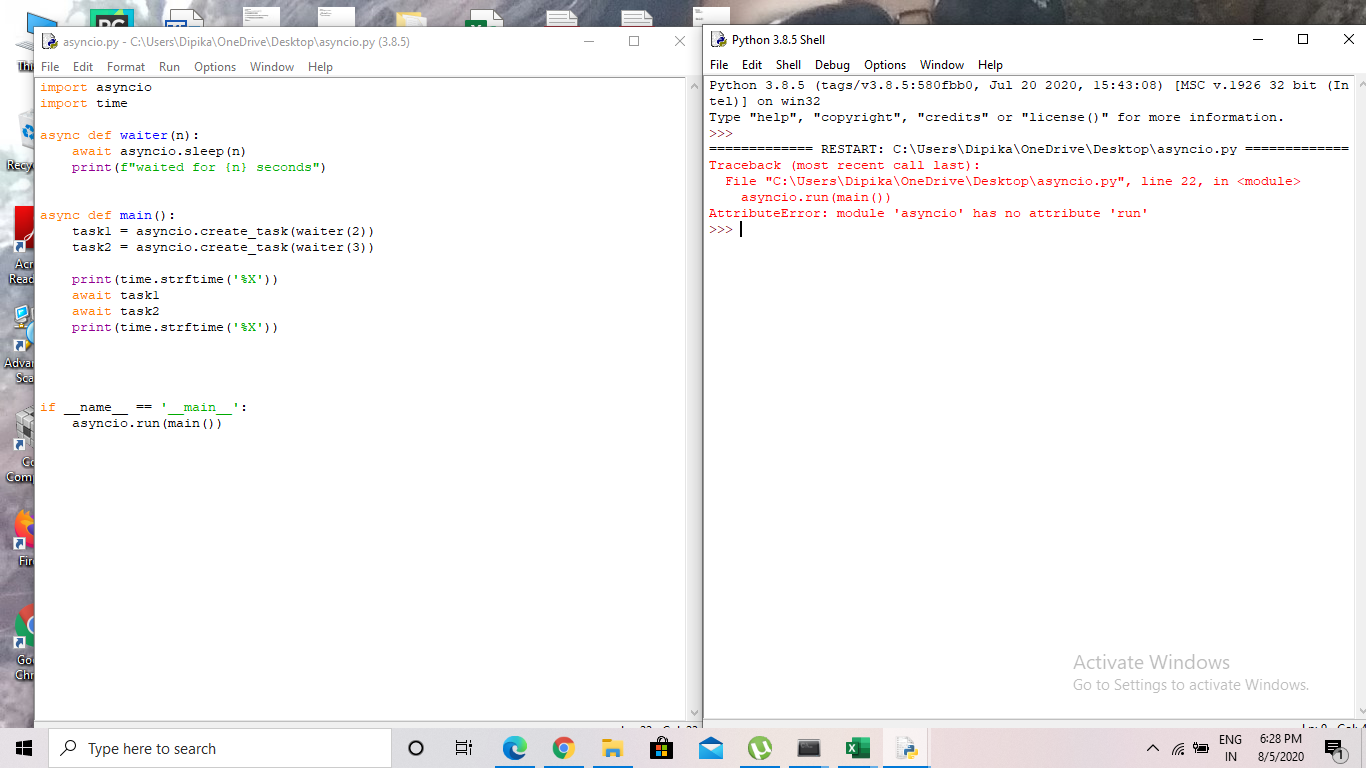This screenshot has width=1366, height=768.
Task: Open File Explorer from the taskbar
Action: click(613, 748)
